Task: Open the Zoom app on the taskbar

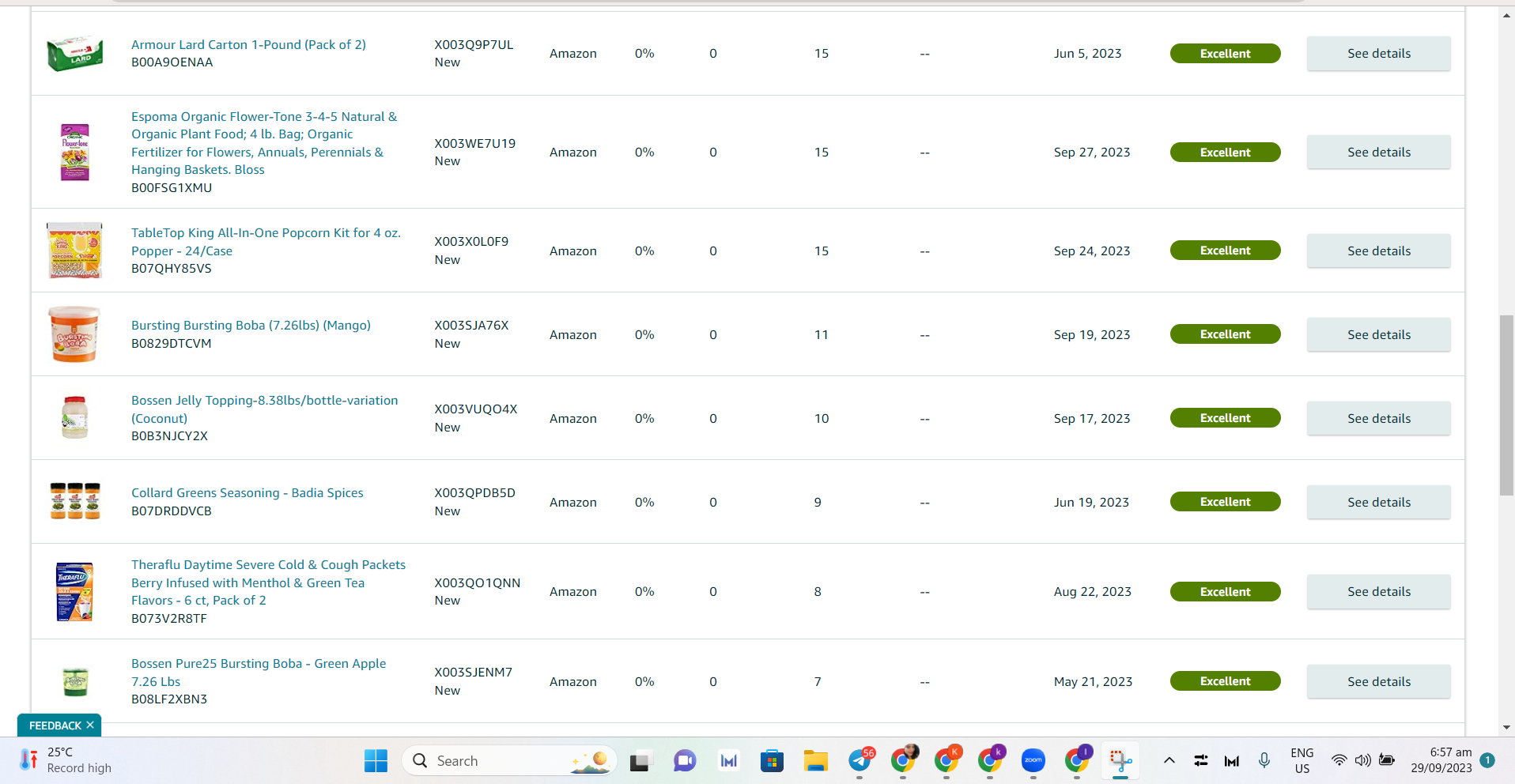Action: (1033, 761)
